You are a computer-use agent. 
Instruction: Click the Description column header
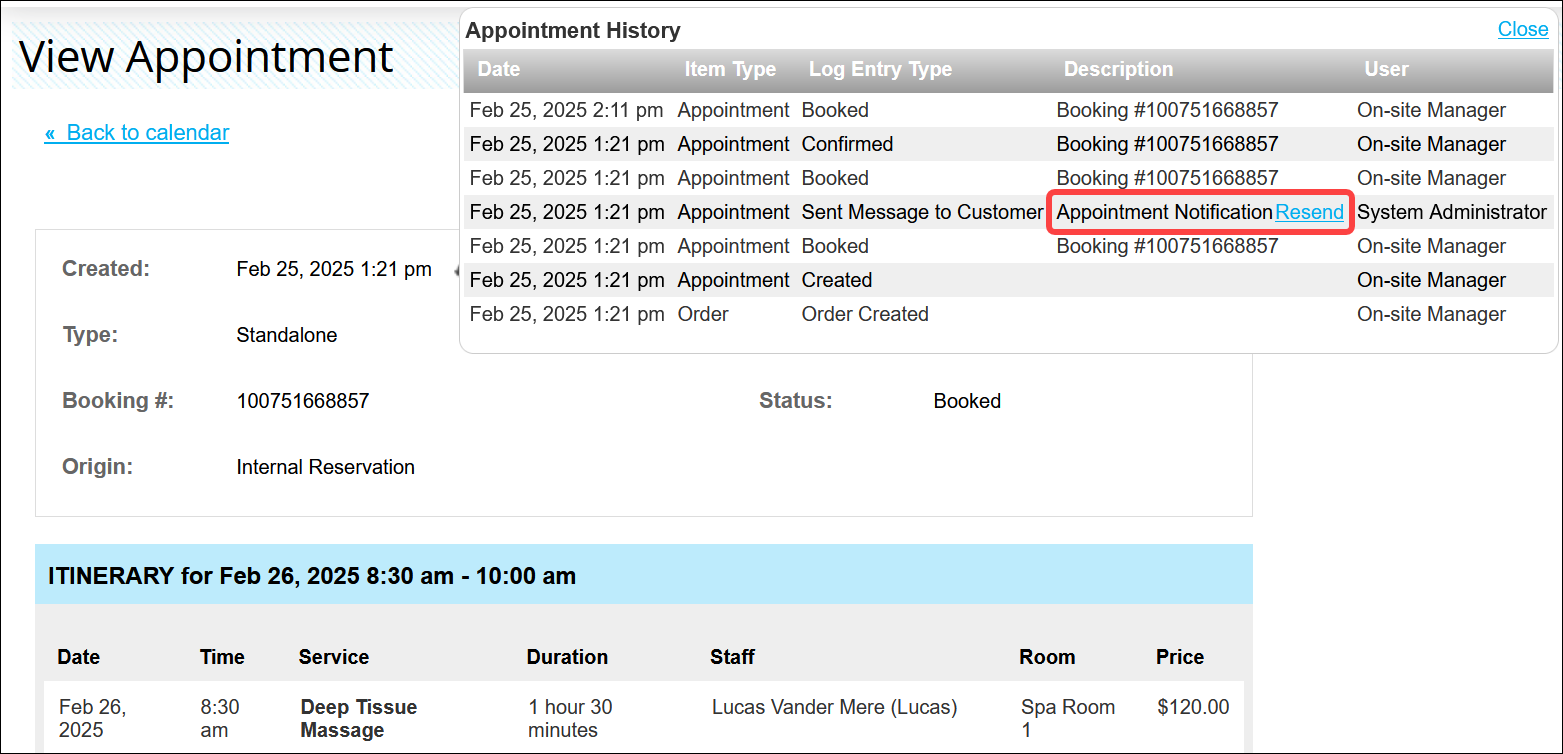pyautogui.click(x=1118, y=69)
